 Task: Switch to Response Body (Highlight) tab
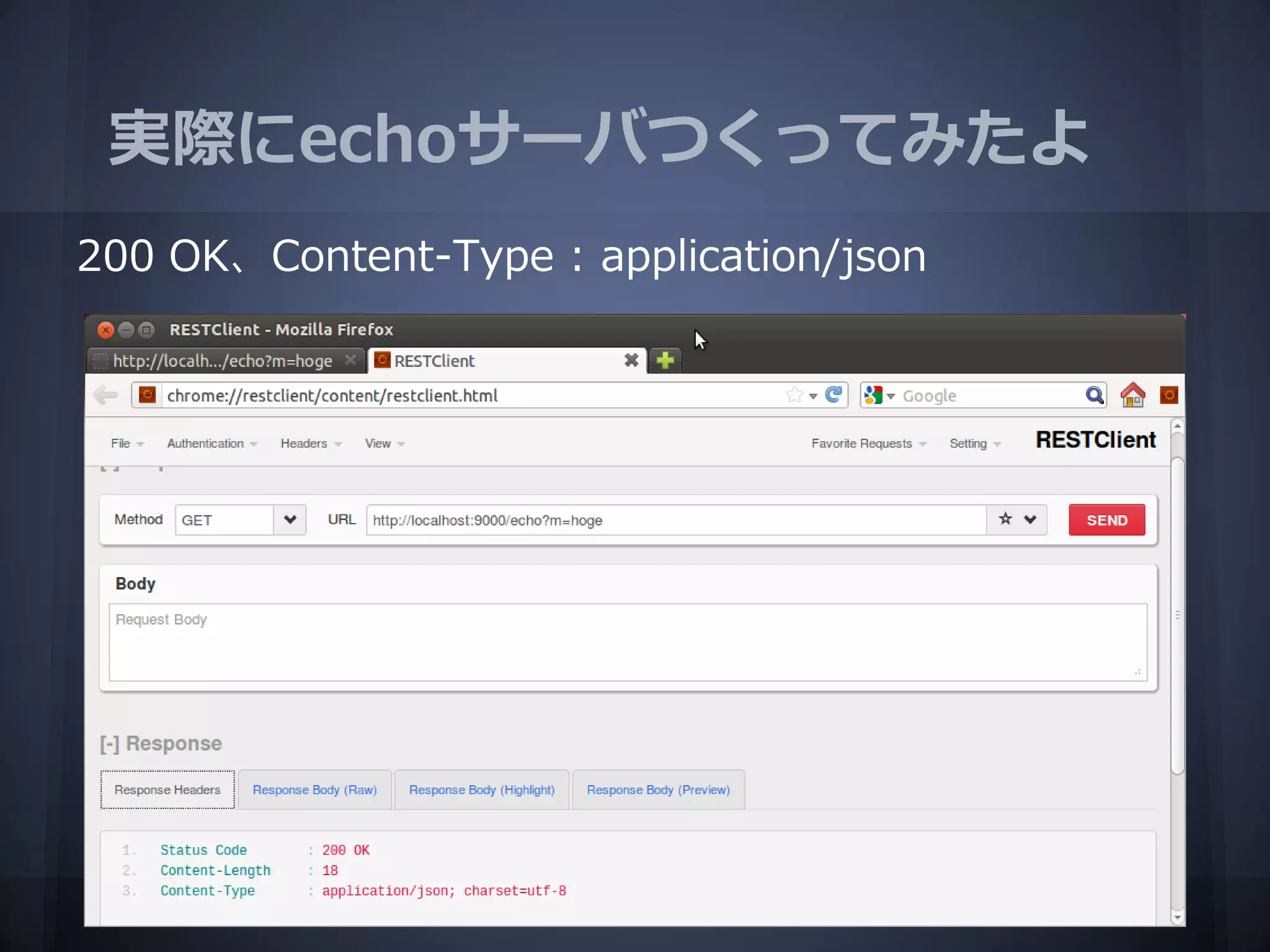[482, 790]
